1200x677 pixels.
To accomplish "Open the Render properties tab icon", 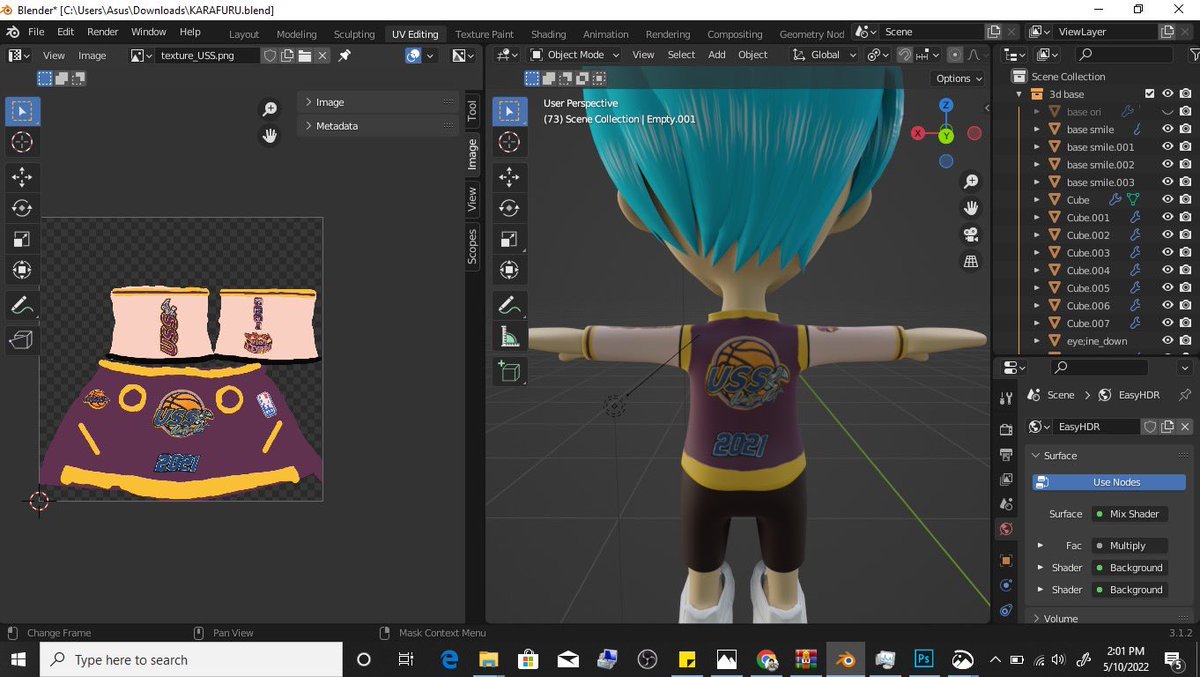I will pyautogui.click(x=1006, y=429).
